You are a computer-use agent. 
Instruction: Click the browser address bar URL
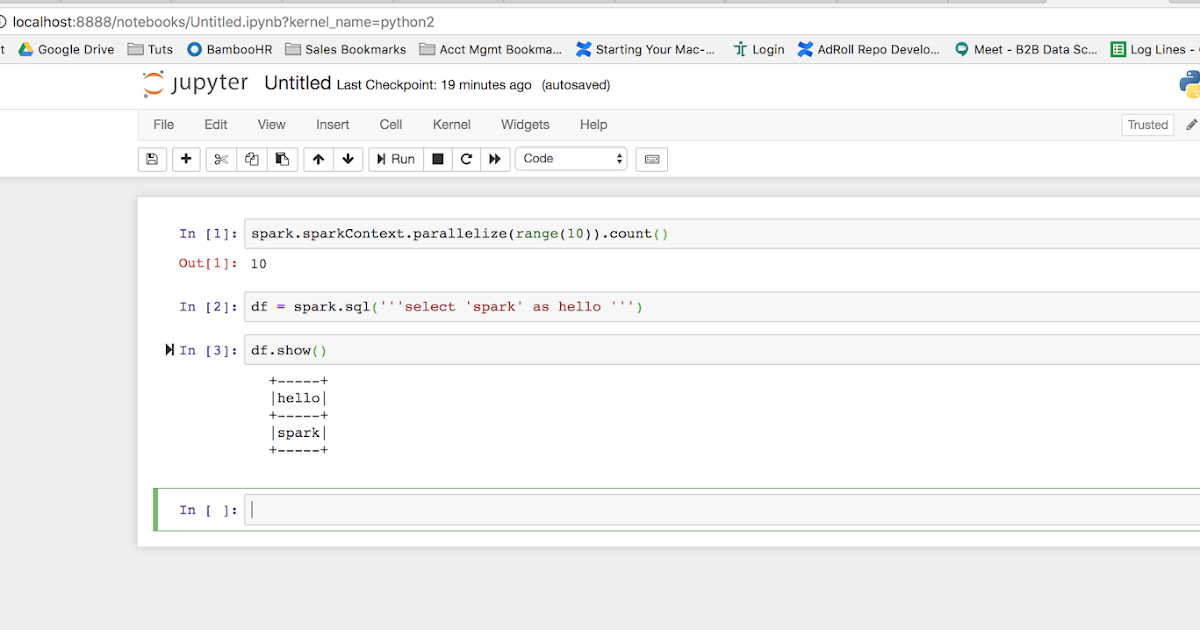(x=224, y=21)
